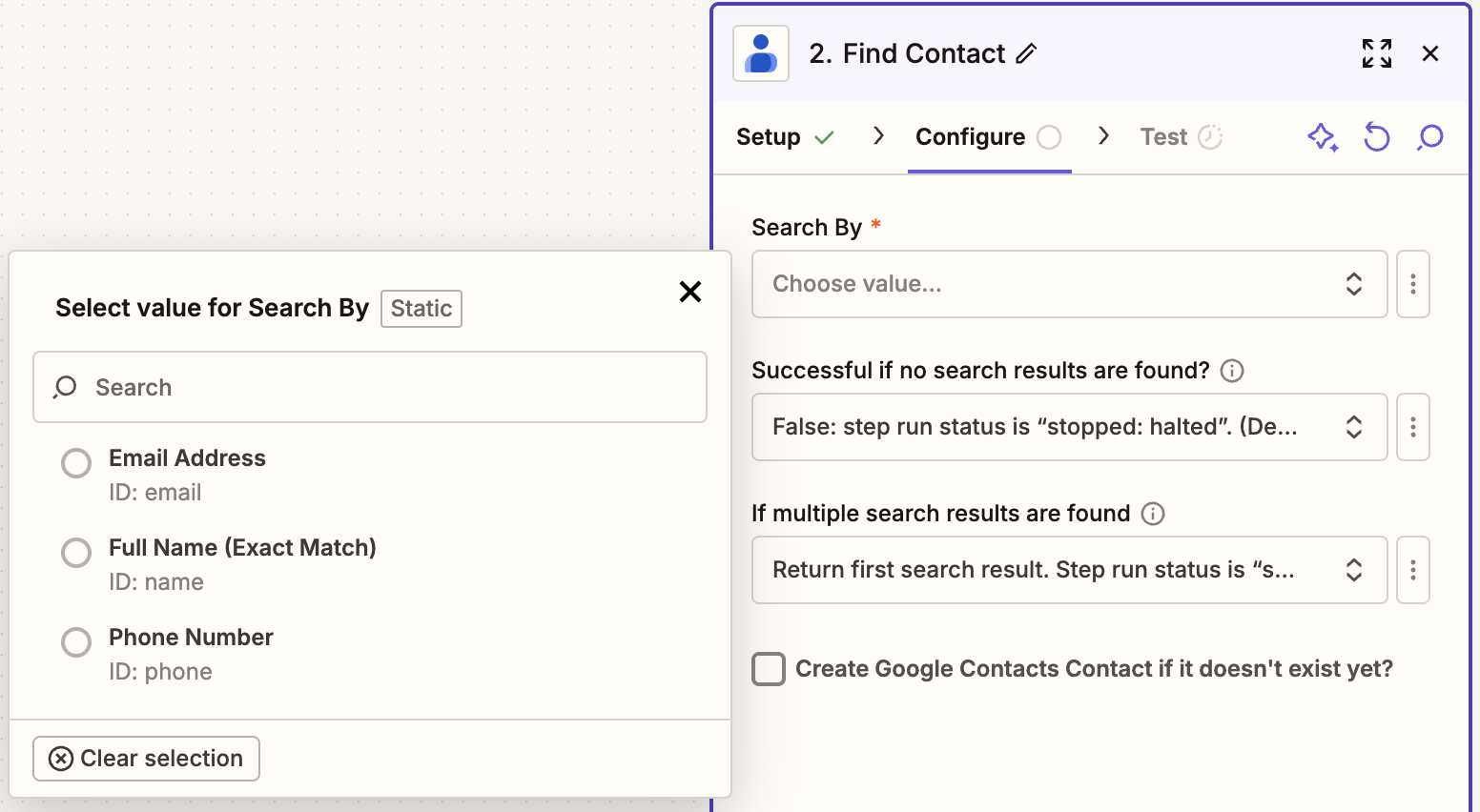This screenshot has width=1480, height=812.
Task: Click the contact avatar app icon
Action: (760, 54)
